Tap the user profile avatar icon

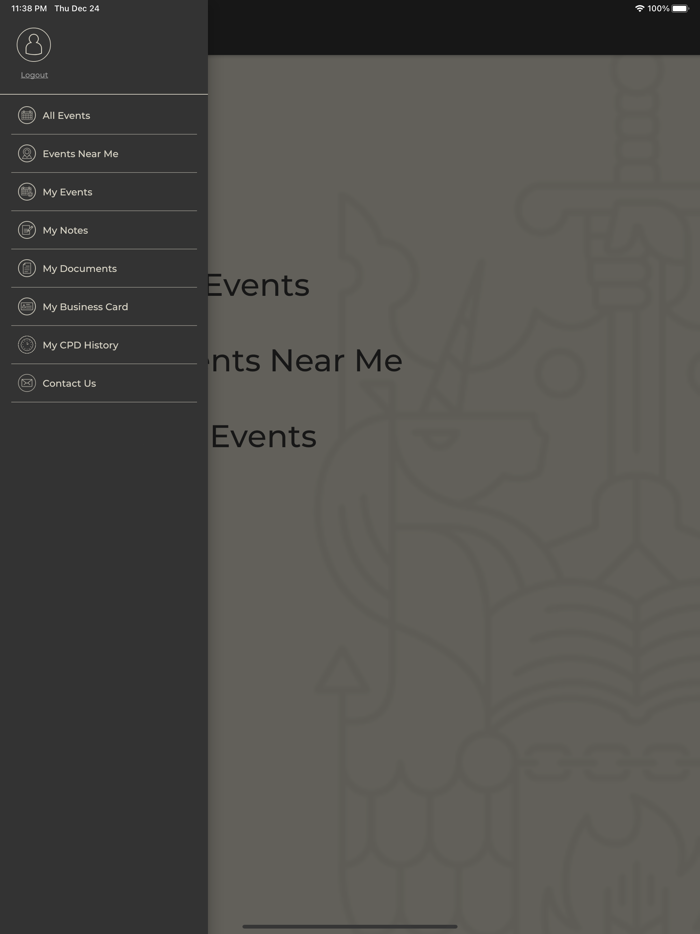pos(34,43)
